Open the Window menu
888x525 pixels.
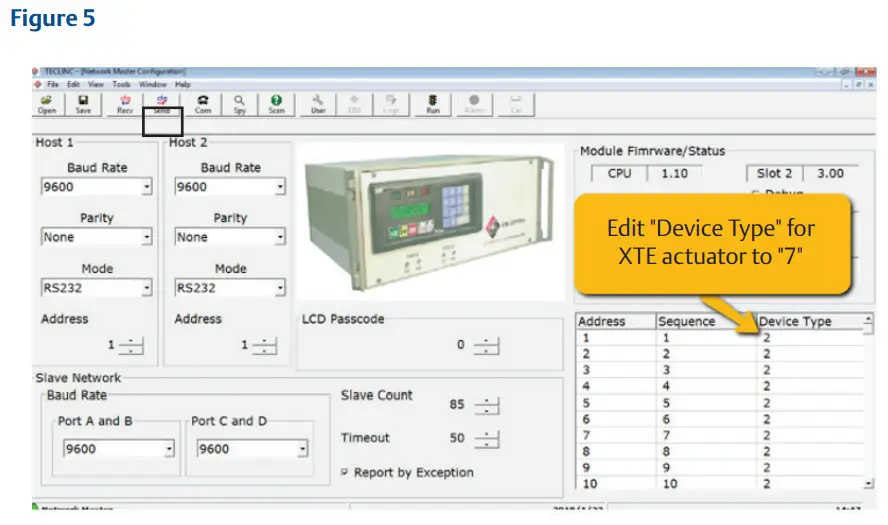click(153, 84)
